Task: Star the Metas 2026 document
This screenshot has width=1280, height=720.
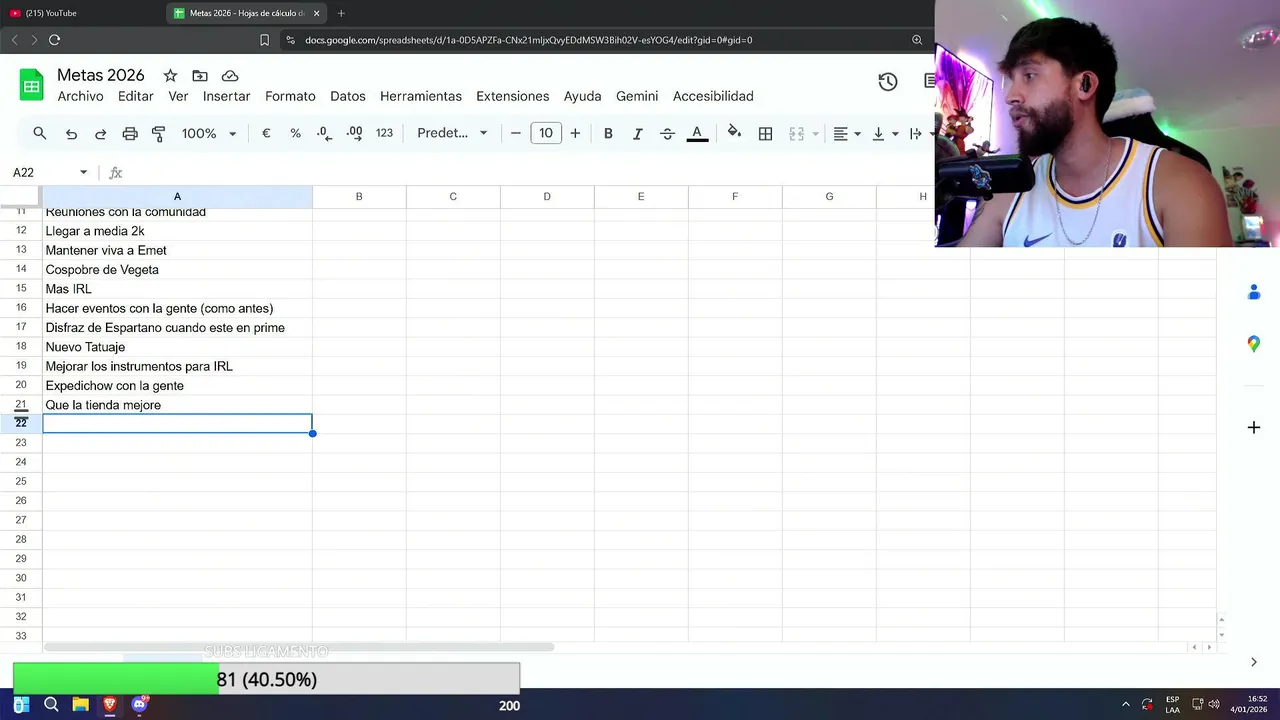Action: click(170, 76)
